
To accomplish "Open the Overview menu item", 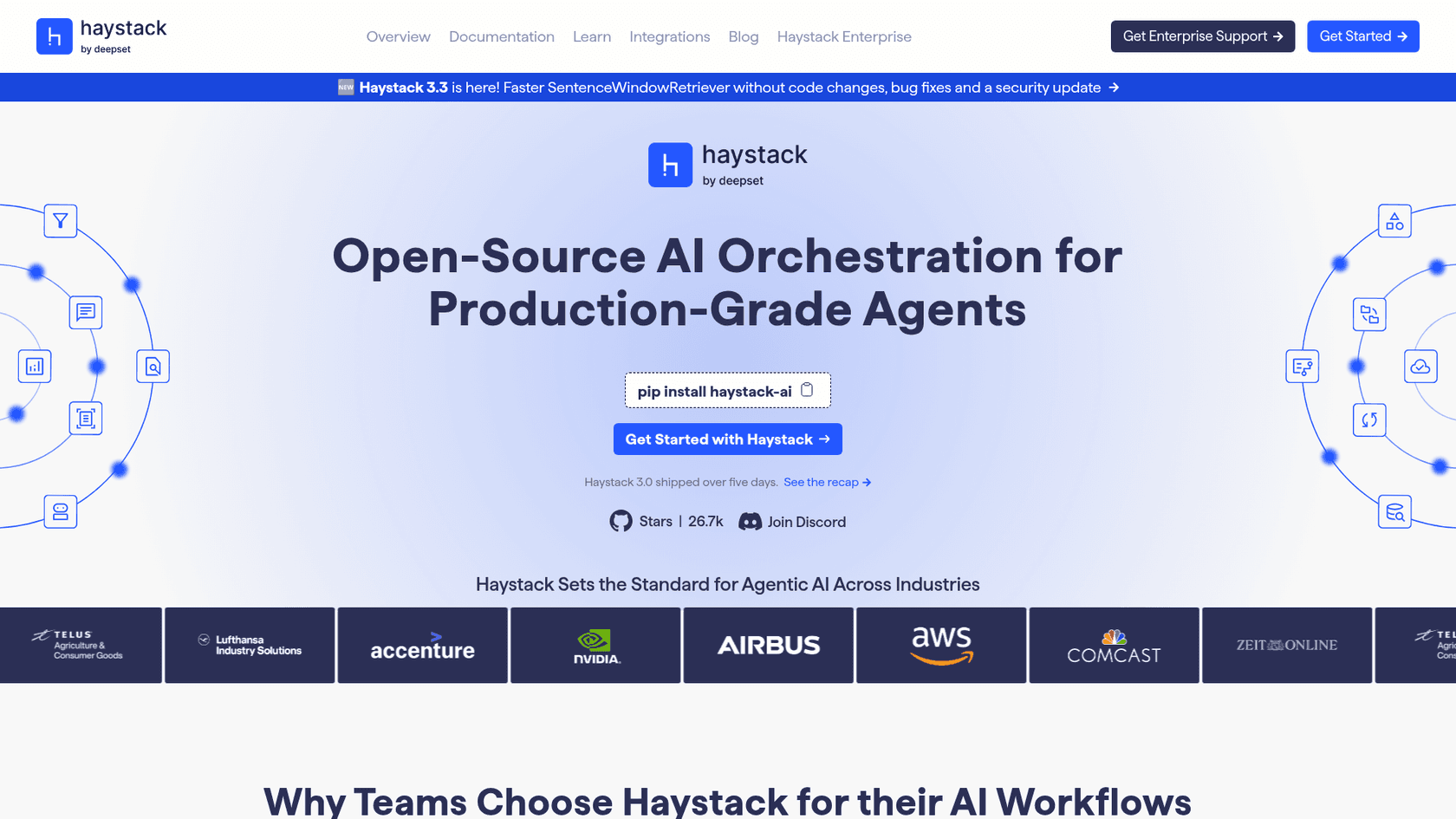I will [398, 36].
